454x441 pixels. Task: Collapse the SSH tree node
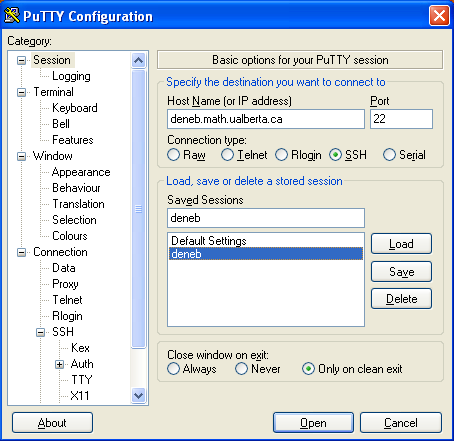pos(40,332)
